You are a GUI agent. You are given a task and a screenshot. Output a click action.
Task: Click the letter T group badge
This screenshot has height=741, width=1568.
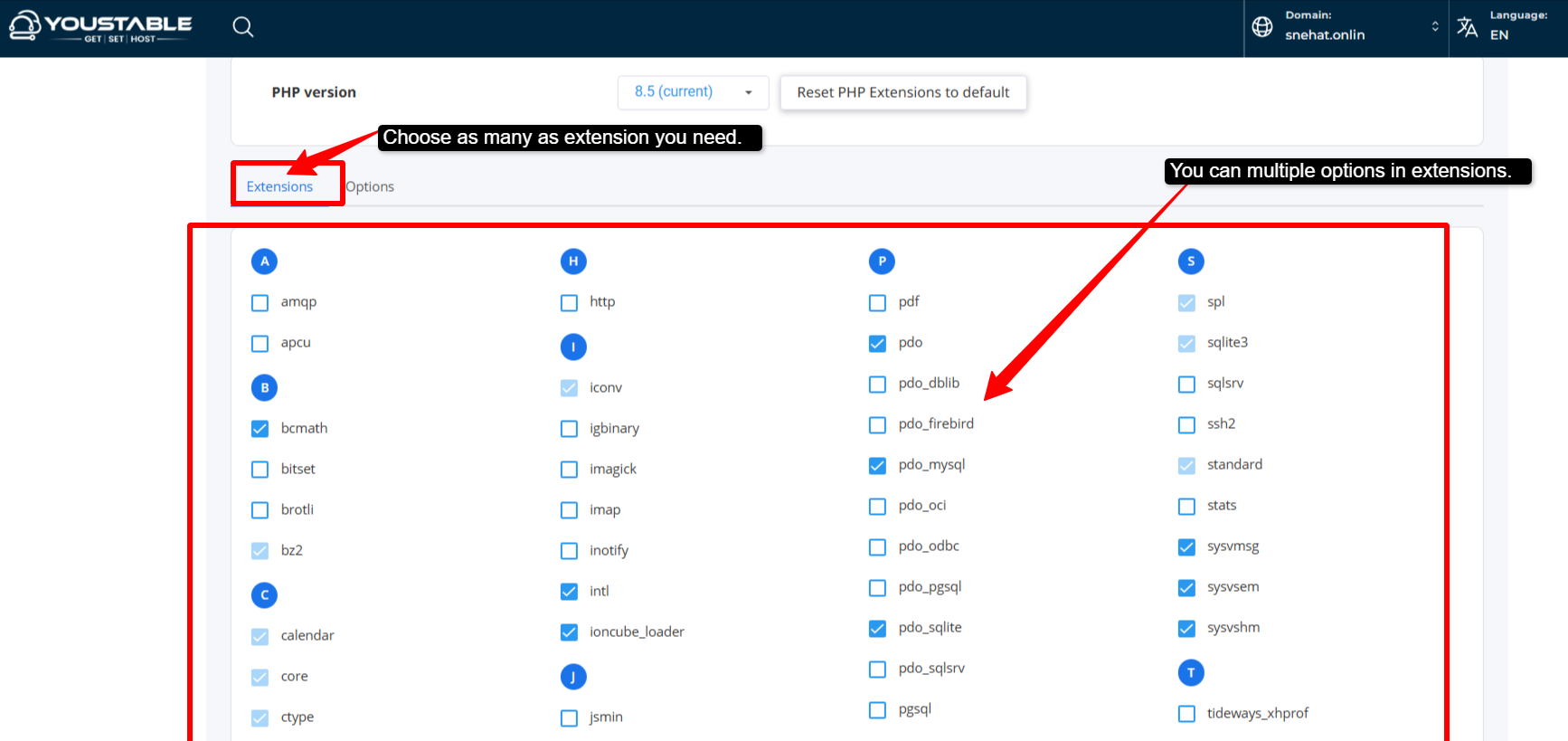[1191, 672]
